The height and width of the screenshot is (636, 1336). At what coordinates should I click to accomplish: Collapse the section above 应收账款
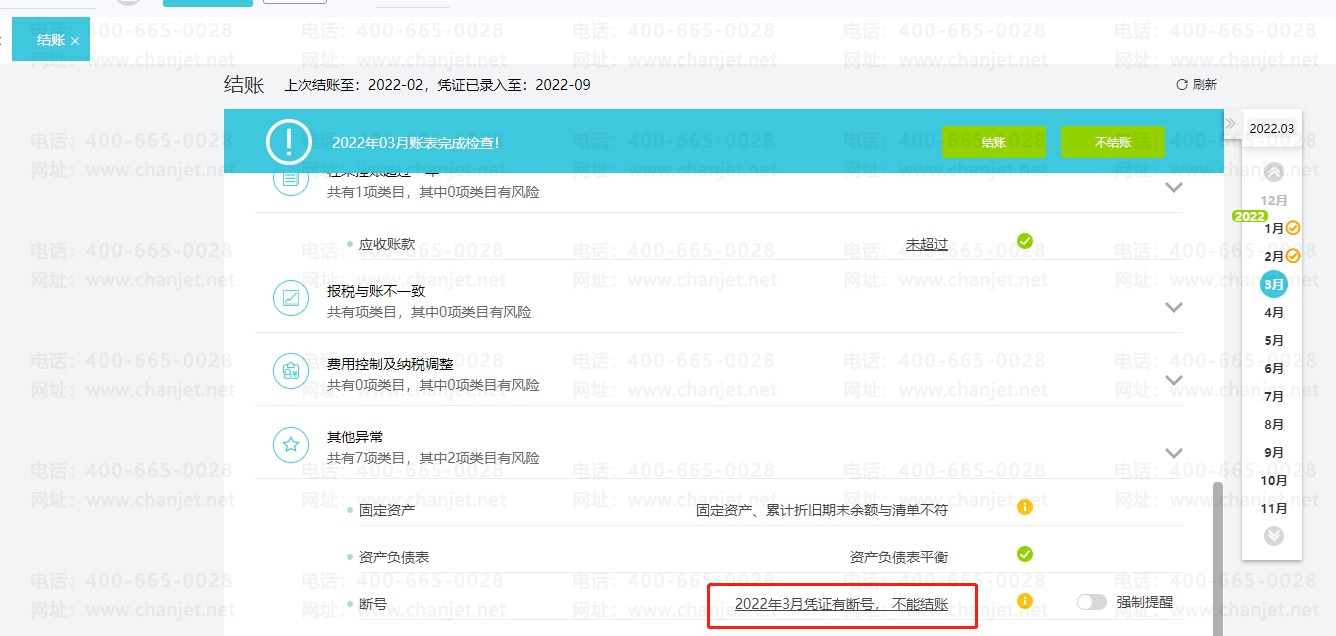[1175, 187]
